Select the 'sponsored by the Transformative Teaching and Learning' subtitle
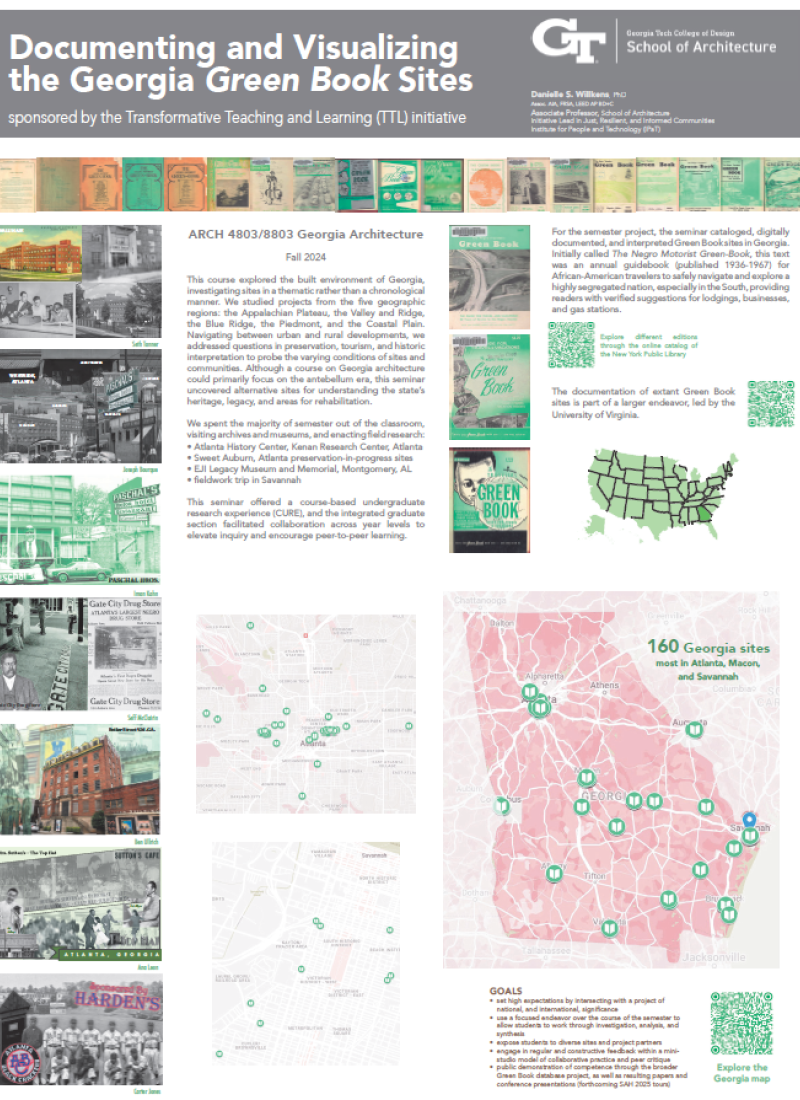The image size is (800, 1100). (x=237, y=117)
